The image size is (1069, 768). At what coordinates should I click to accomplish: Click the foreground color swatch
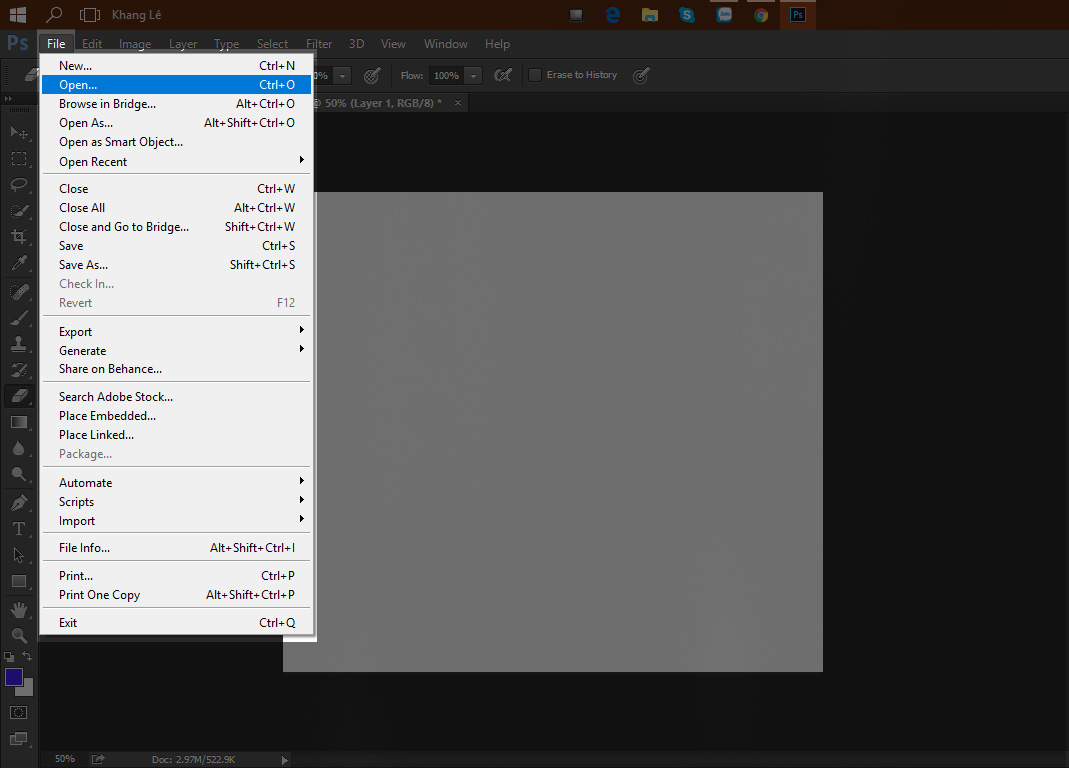coord(14,678)
